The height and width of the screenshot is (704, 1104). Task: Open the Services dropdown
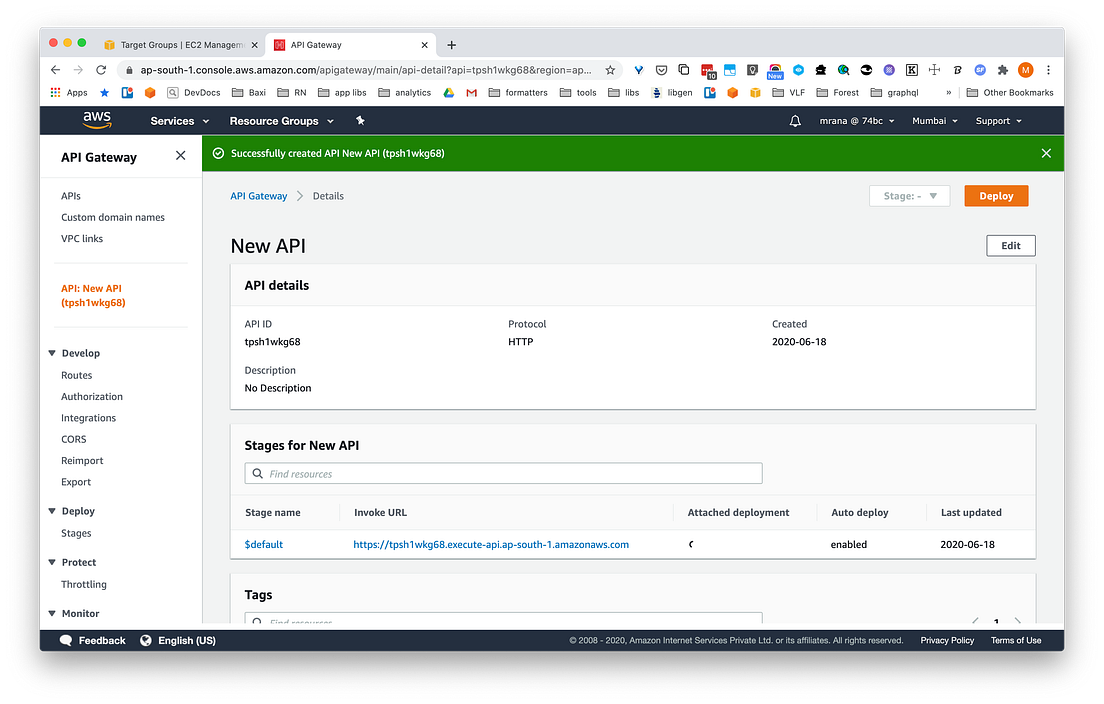click(x=178, y=120)
